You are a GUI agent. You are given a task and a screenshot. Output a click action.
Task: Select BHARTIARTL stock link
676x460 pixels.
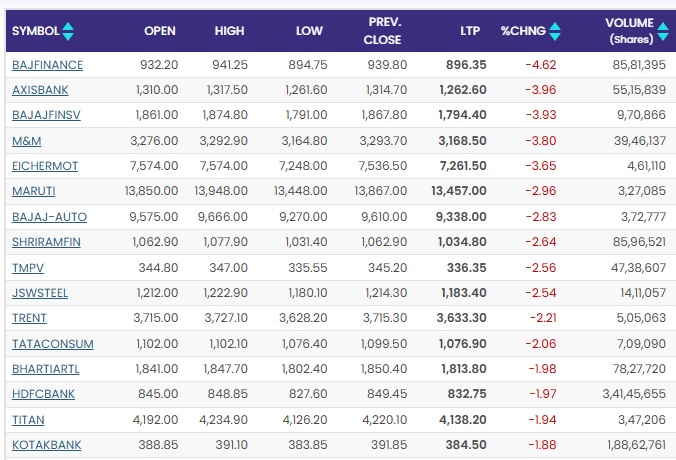click(47, 369)
